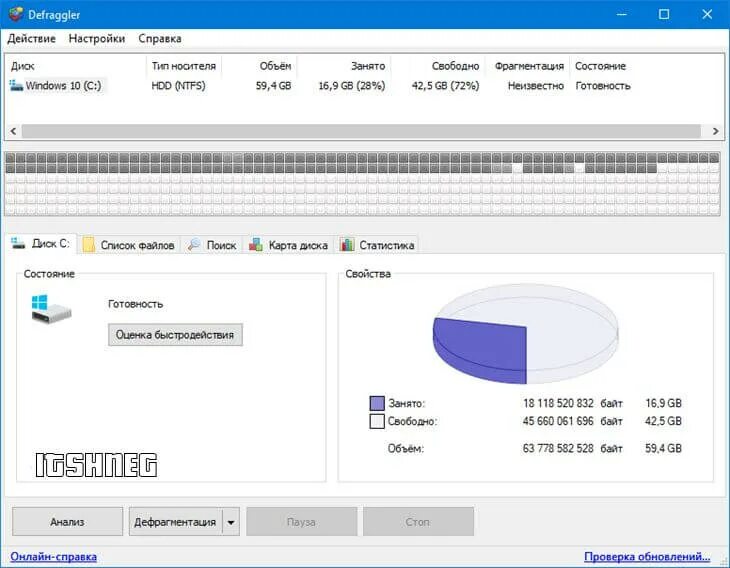Click the white Свободно color swatch

point(377,421)
